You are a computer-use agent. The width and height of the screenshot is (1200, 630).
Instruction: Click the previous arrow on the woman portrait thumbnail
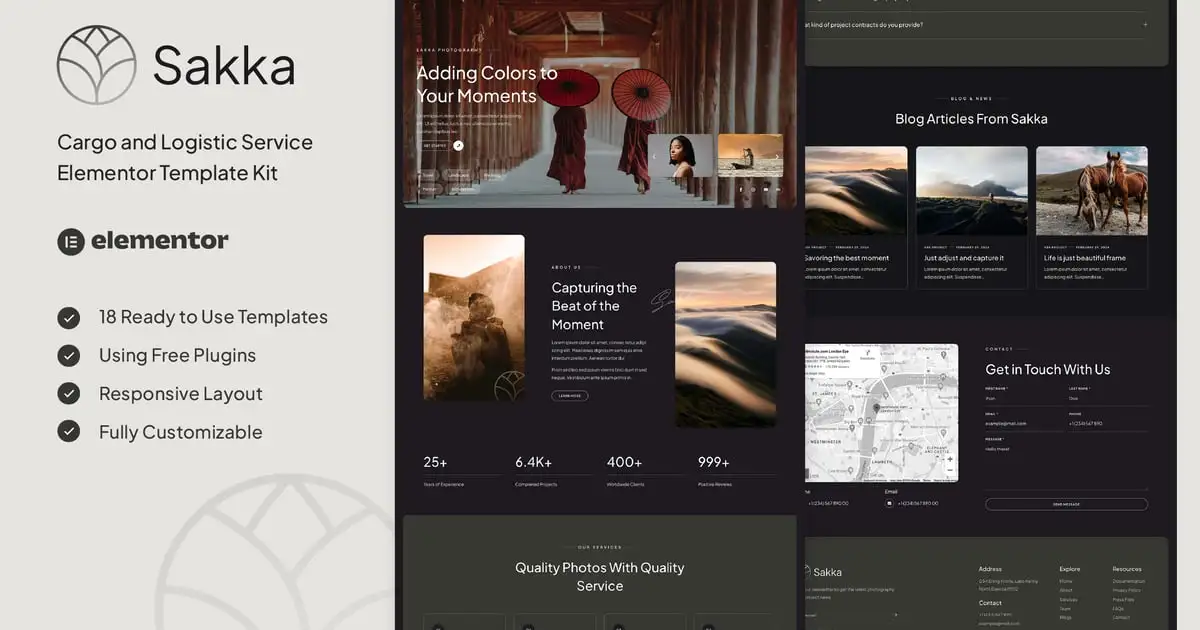(x=655, y=156)
